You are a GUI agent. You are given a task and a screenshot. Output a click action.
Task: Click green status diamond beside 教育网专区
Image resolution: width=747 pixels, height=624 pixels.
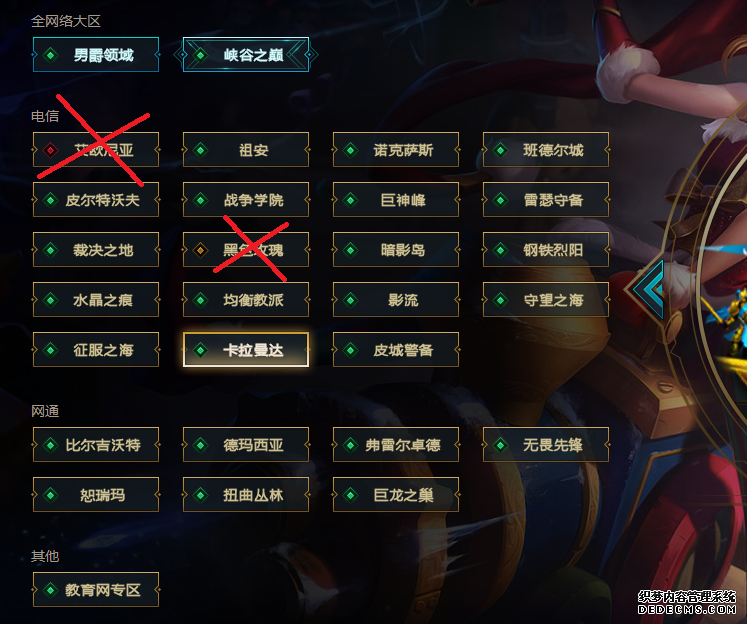coord(50,590)
